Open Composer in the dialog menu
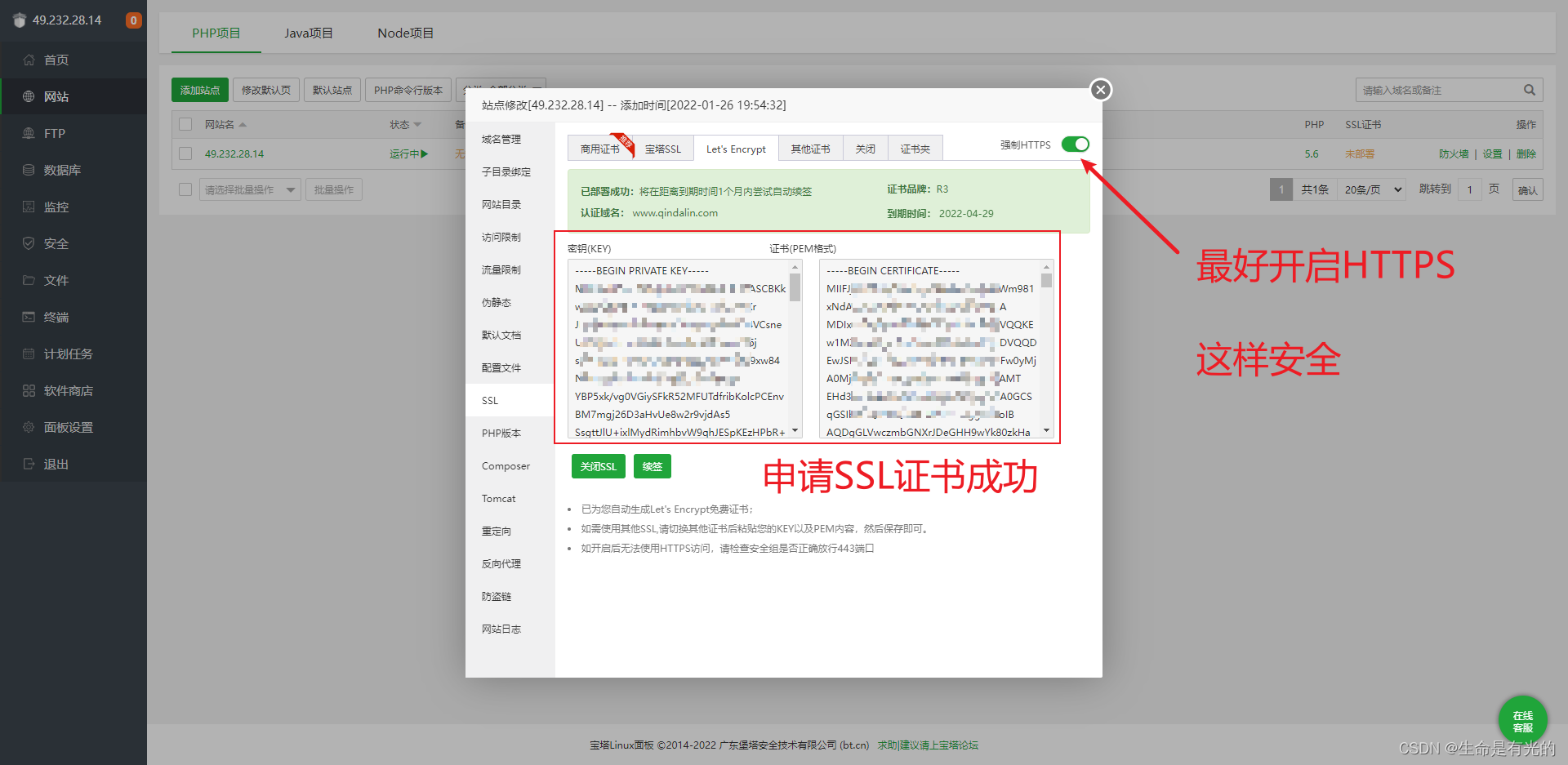Screen dimensions: 1568x765 tap(510, 465)
